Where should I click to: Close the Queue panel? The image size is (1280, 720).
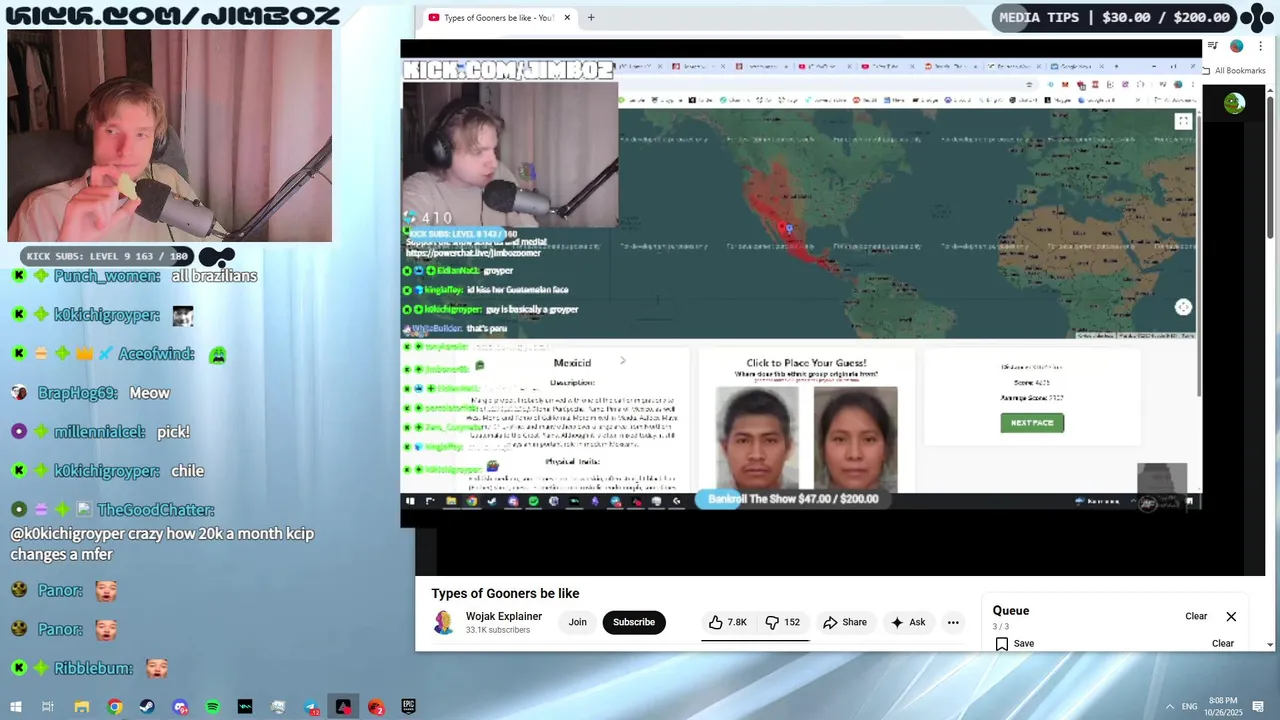[1231, 616]
